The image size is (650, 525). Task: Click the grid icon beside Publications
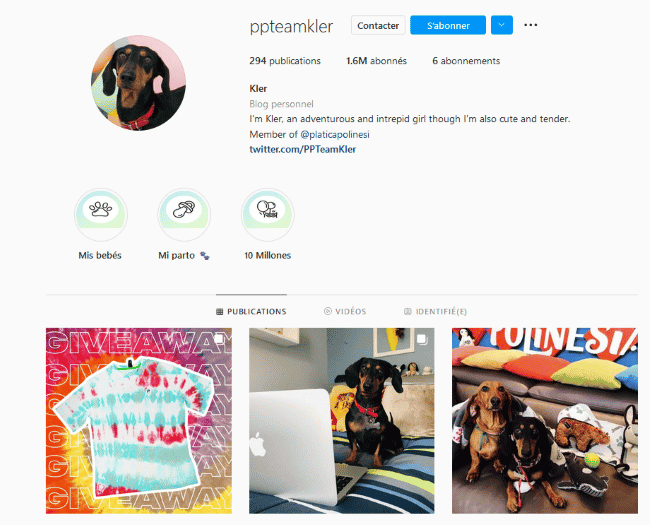[x=220, y=311]
